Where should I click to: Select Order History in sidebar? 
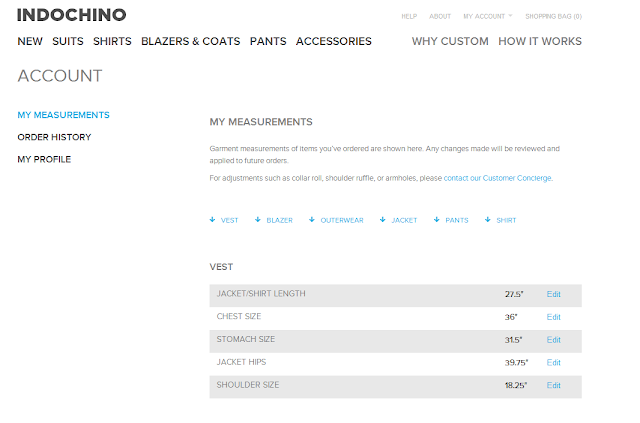tap(54, 137)
